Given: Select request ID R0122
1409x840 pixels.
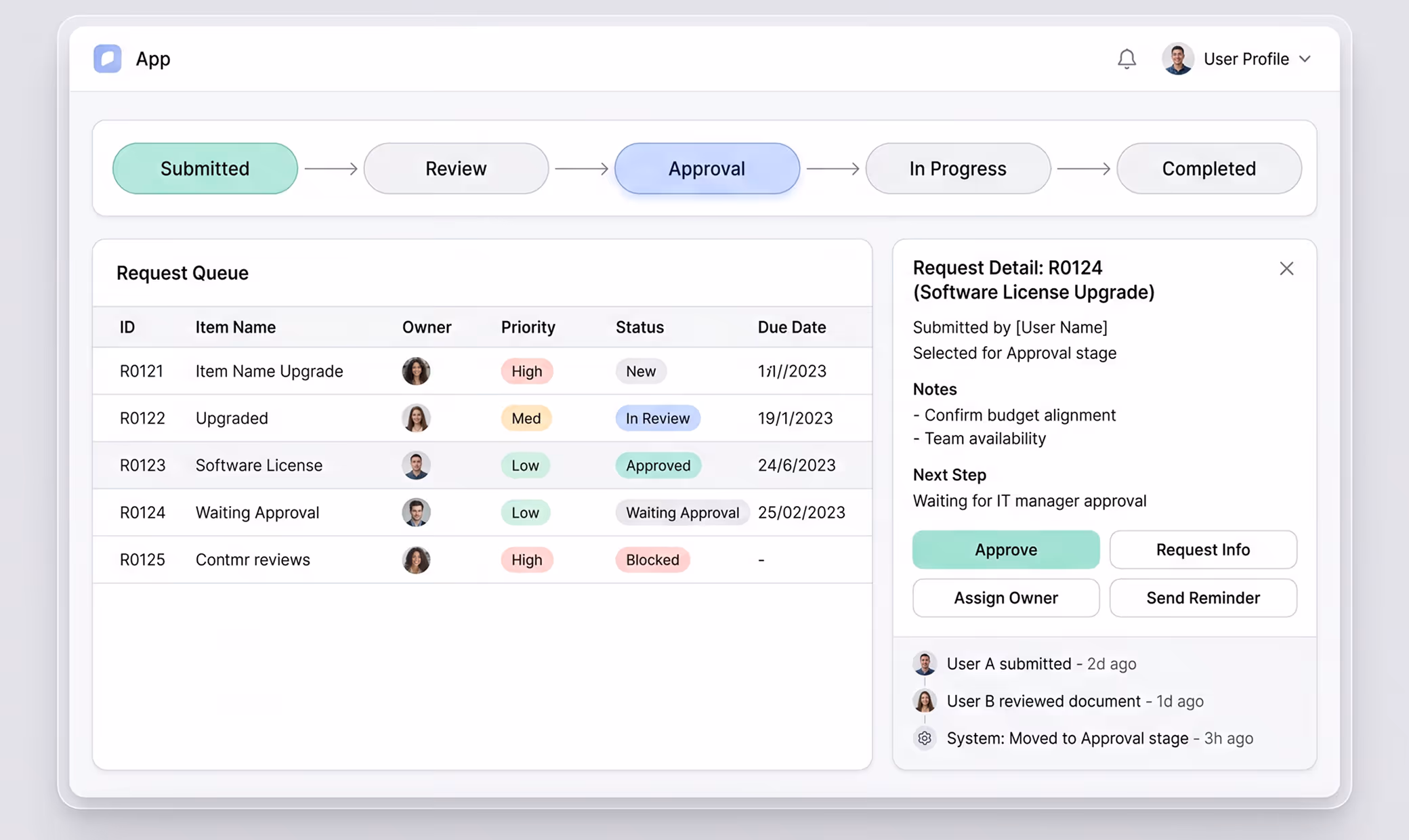Looking at the screenshot, I should 142,418.
